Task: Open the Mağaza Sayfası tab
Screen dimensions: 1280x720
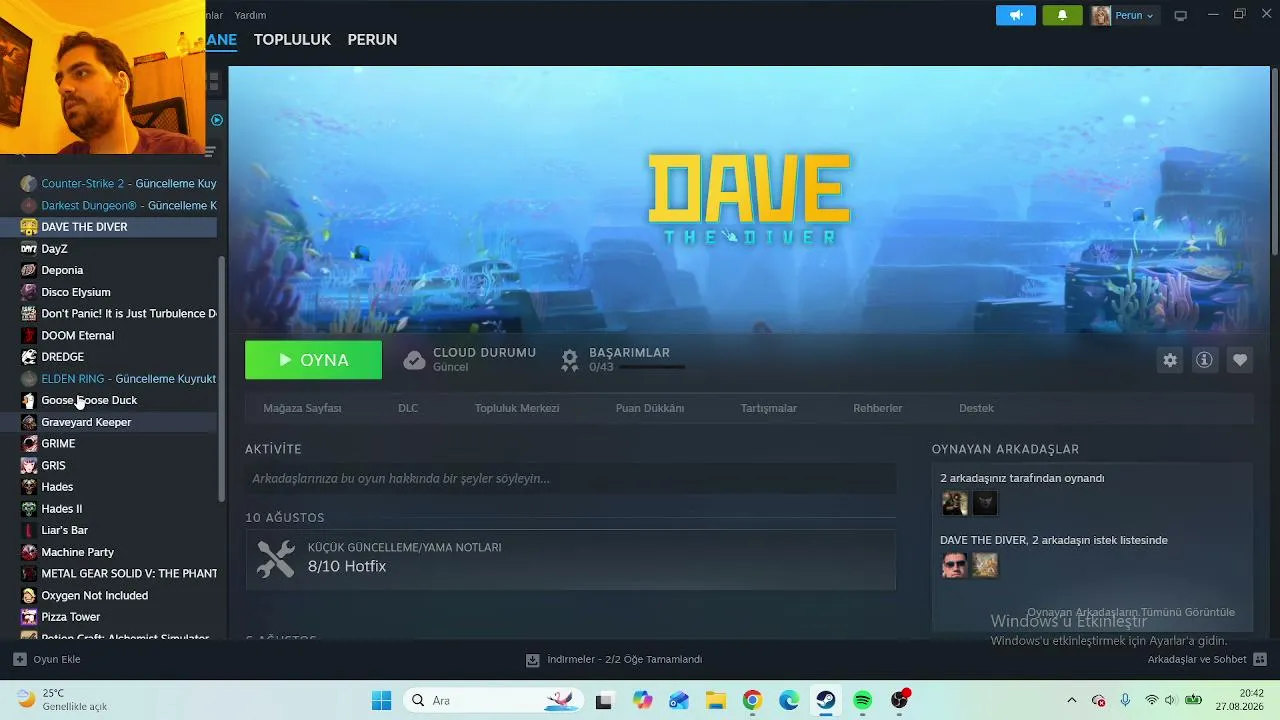Action: tap(302, 408)
